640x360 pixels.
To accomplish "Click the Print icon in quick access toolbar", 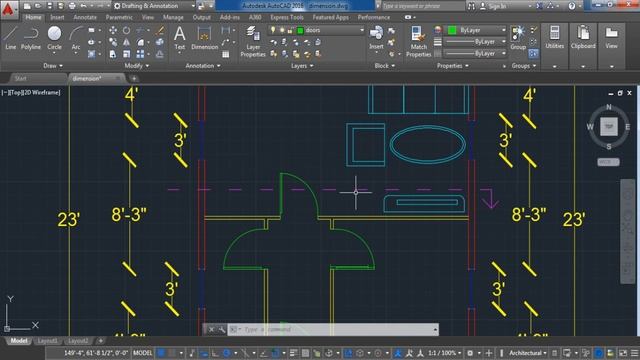I will 72,6.
